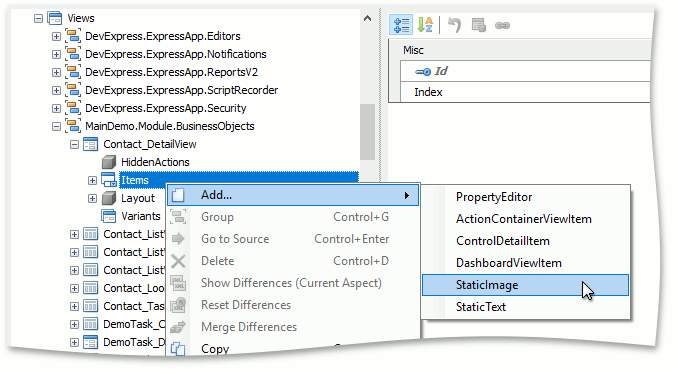Click the HiddenActions cube icon

[x=109, y=162]
